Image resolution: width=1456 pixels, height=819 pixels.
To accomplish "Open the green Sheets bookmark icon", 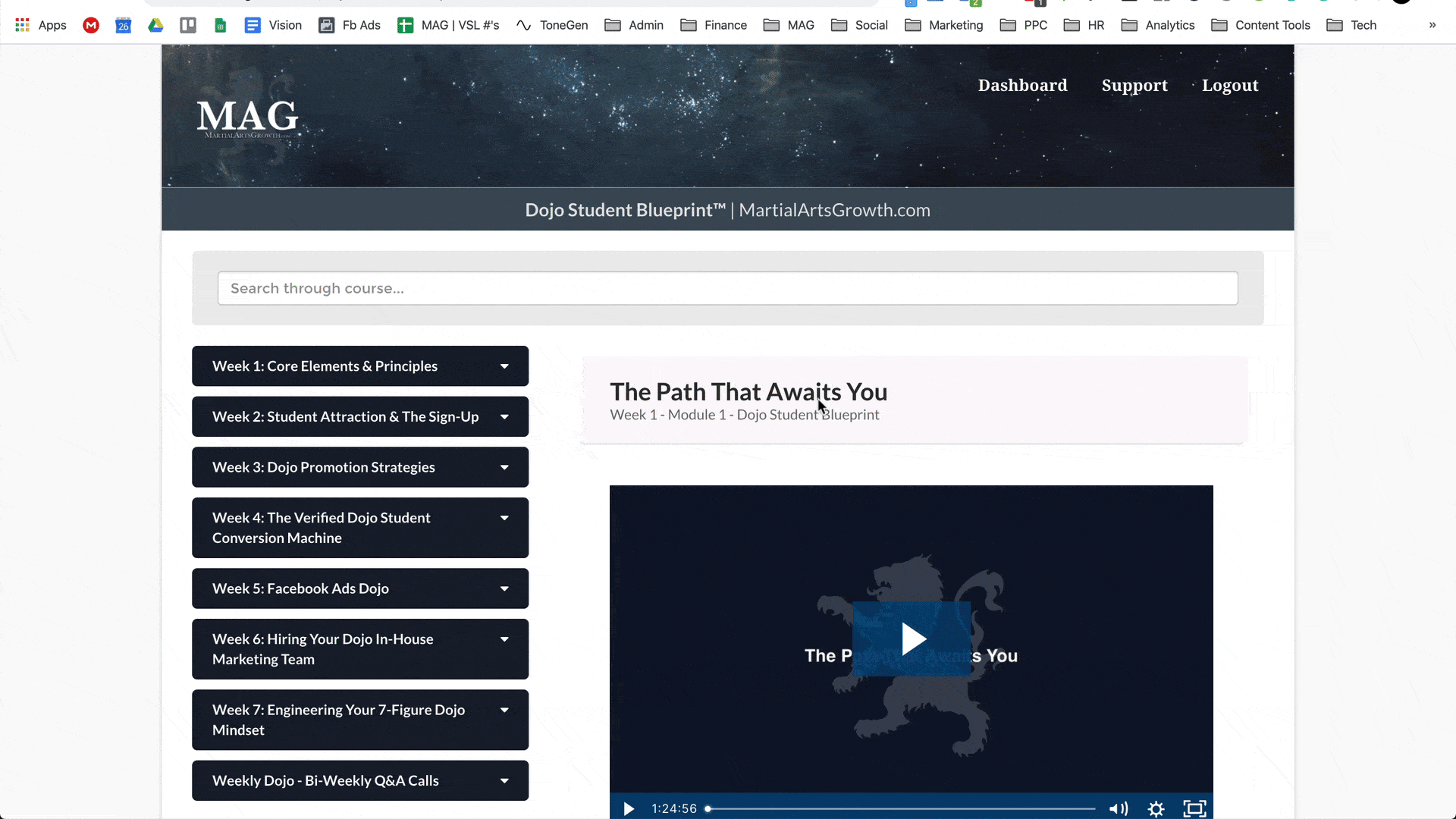I will pyautogui.click(x=221, y=25).
